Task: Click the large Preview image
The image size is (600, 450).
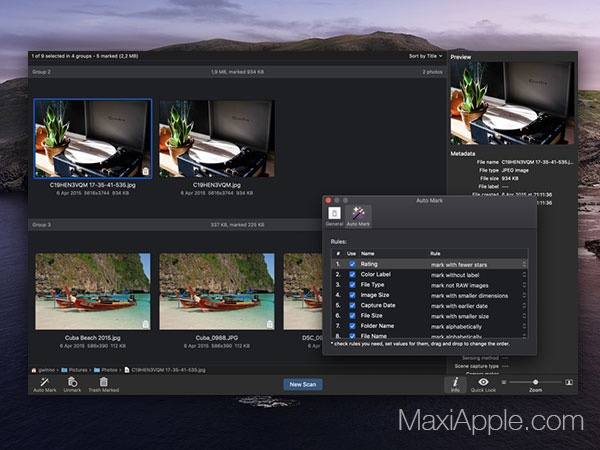Action: point(512,103)
